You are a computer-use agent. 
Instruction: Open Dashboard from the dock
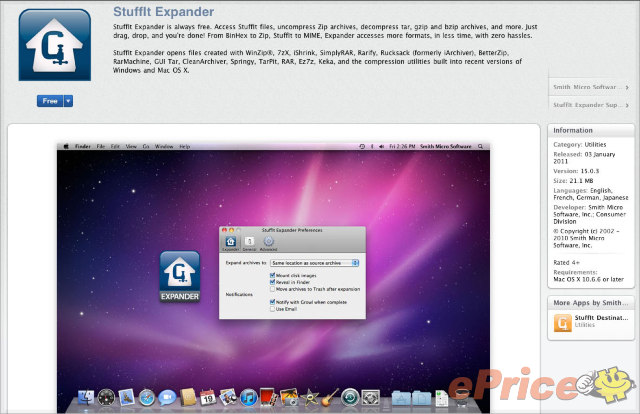pyautogui.click(x=106, y=397)
